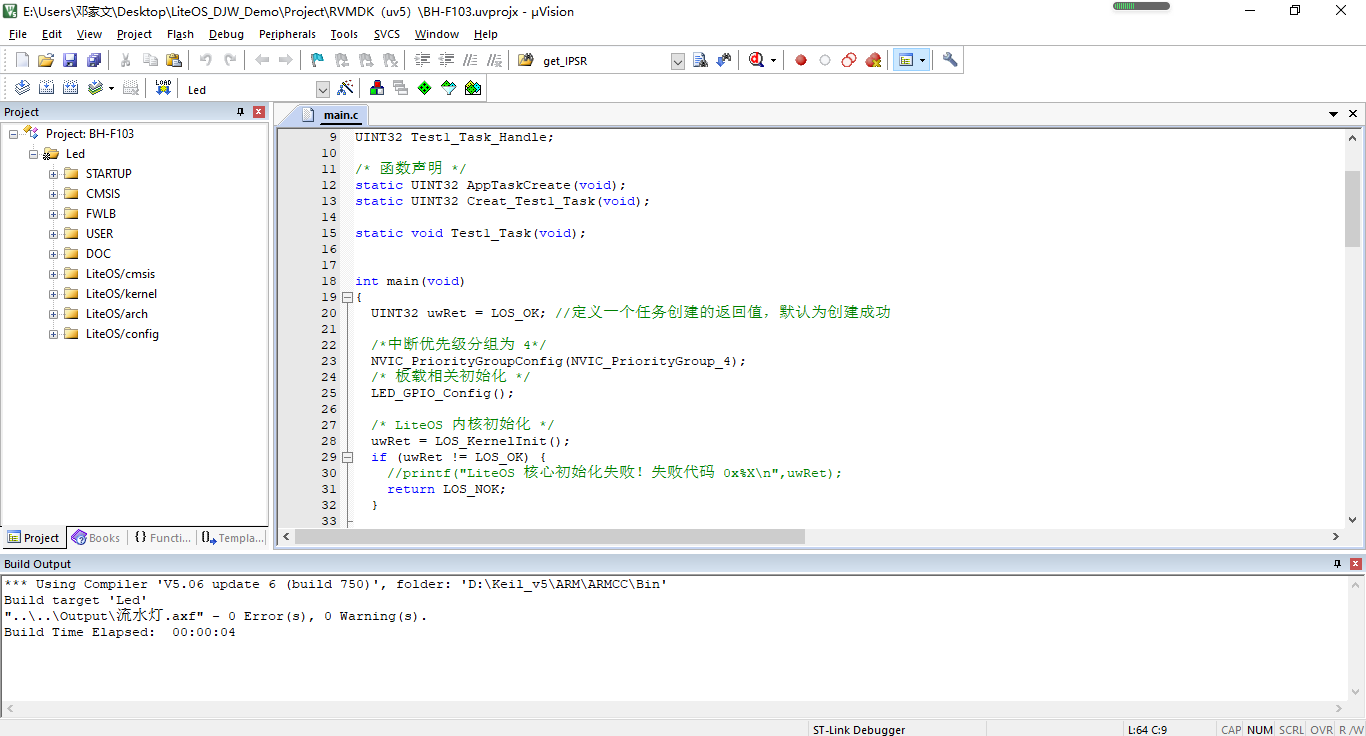Insert breakpoint red circle icon

pos(801,60)
